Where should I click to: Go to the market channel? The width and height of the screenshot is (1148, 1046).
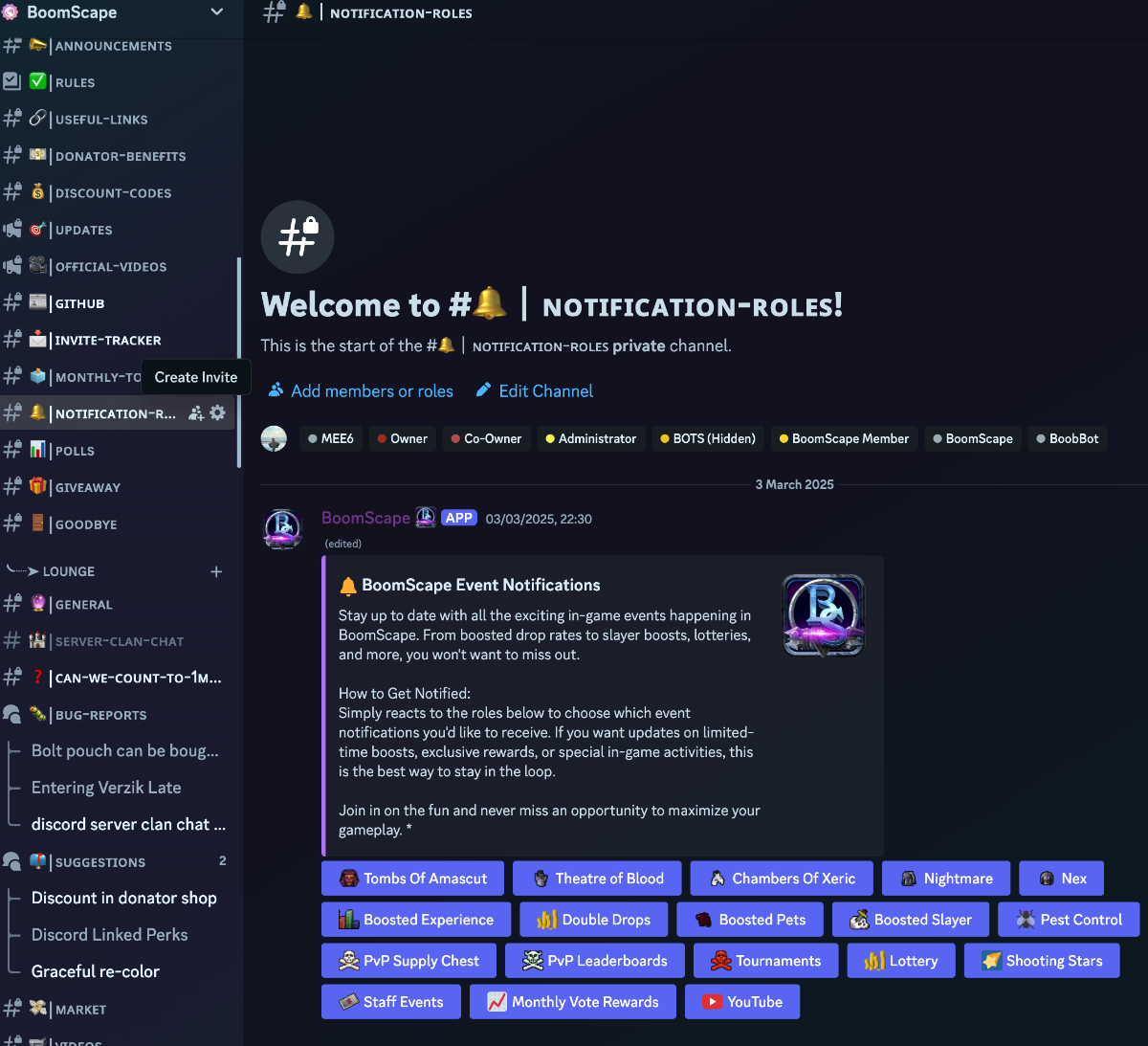tap(118, 1009)
